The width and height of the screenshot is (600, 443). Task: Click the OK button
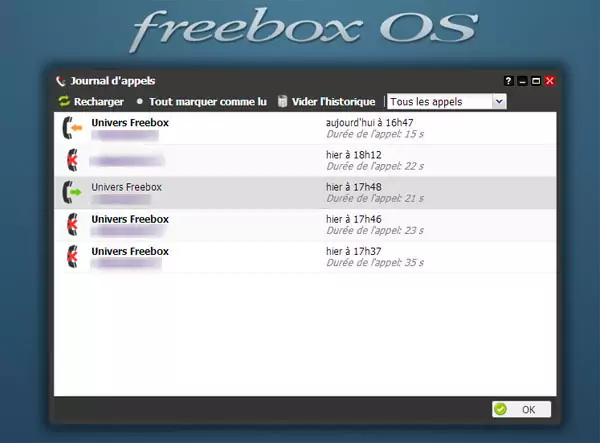522,409
